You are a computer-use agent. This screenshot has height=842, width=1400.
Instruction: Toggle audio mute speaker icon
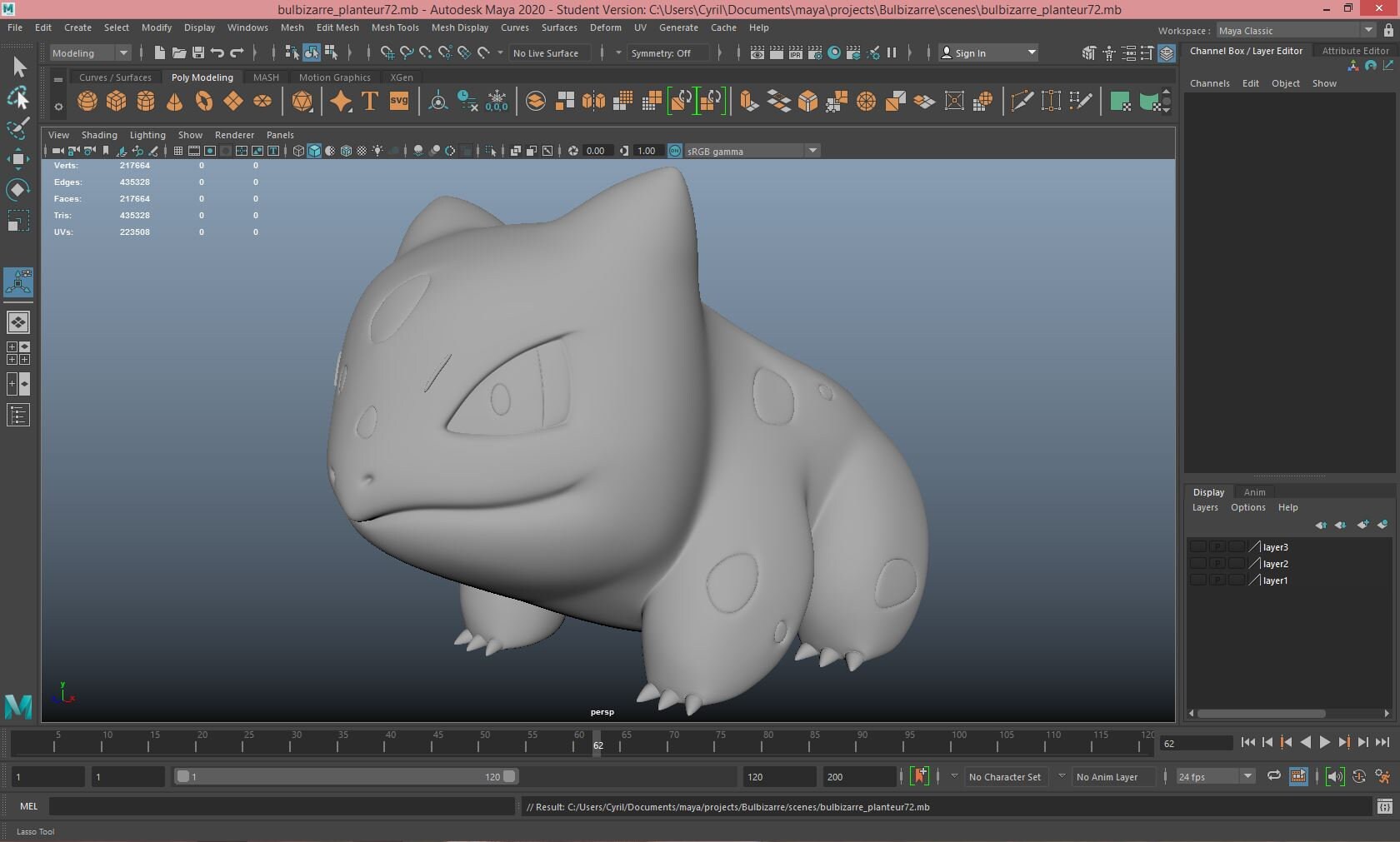tap(1335, 776)
